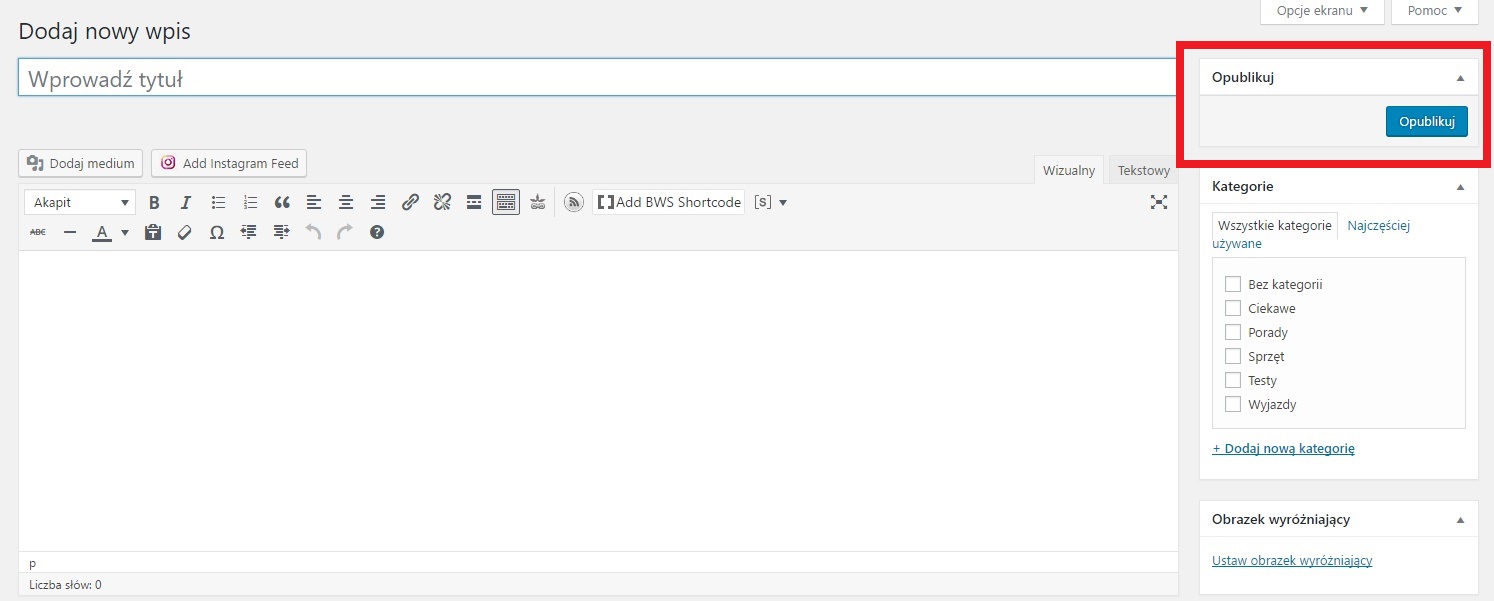The height and width of the screenshot is (601, 1494).
Task: Toggle the toolbar toggle keyboard icon
Action: click(x=506, y=202)
